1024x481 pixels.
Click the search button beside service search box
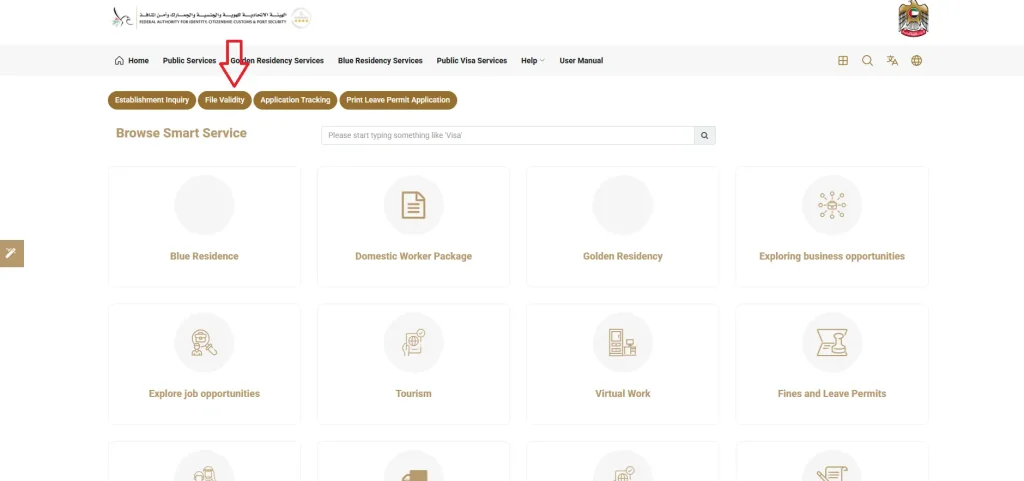pos(705,136)
